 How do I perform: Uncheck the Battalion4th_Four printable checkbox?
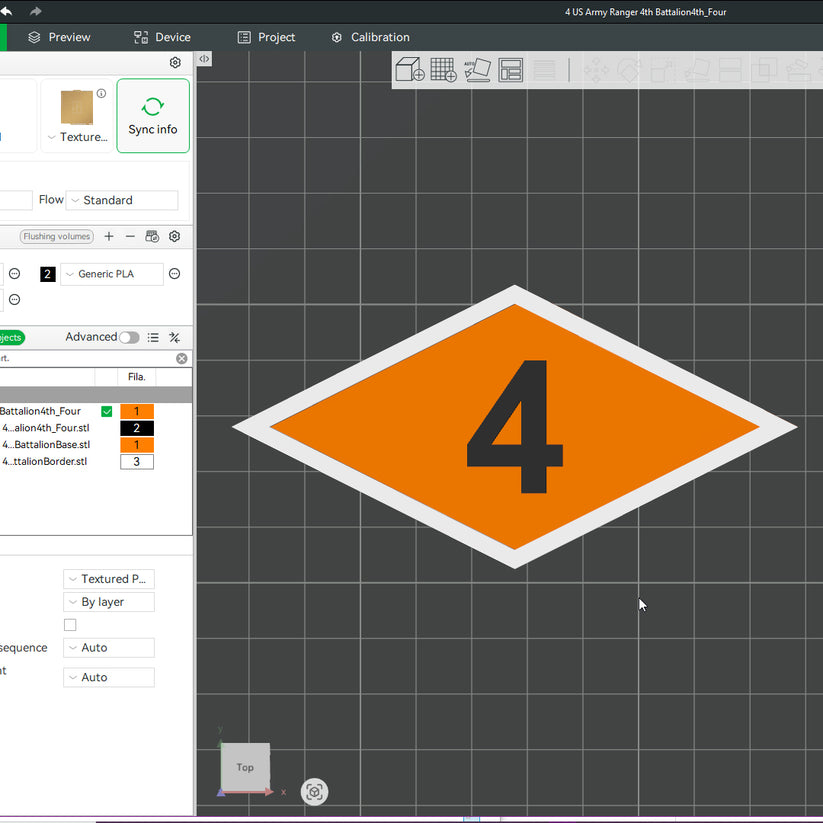point(107,412)
